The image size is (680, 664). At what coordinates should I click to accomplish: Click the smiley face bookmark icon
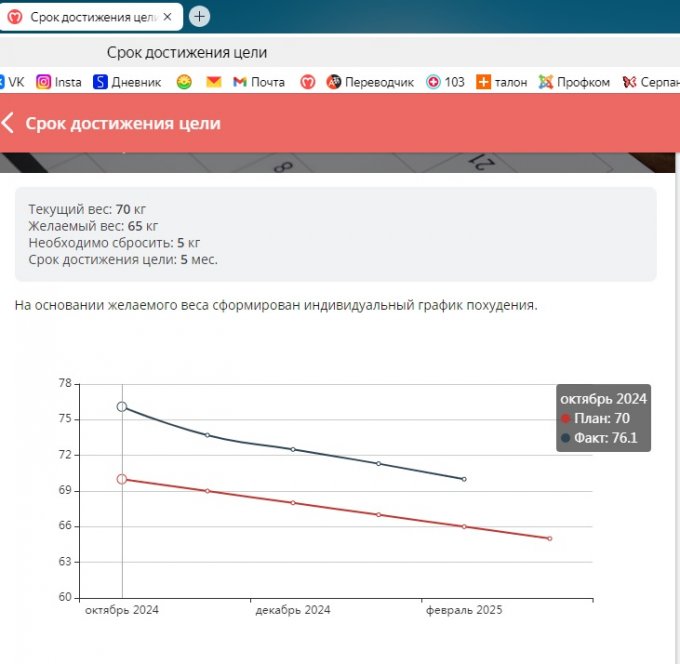click(184, 82)
